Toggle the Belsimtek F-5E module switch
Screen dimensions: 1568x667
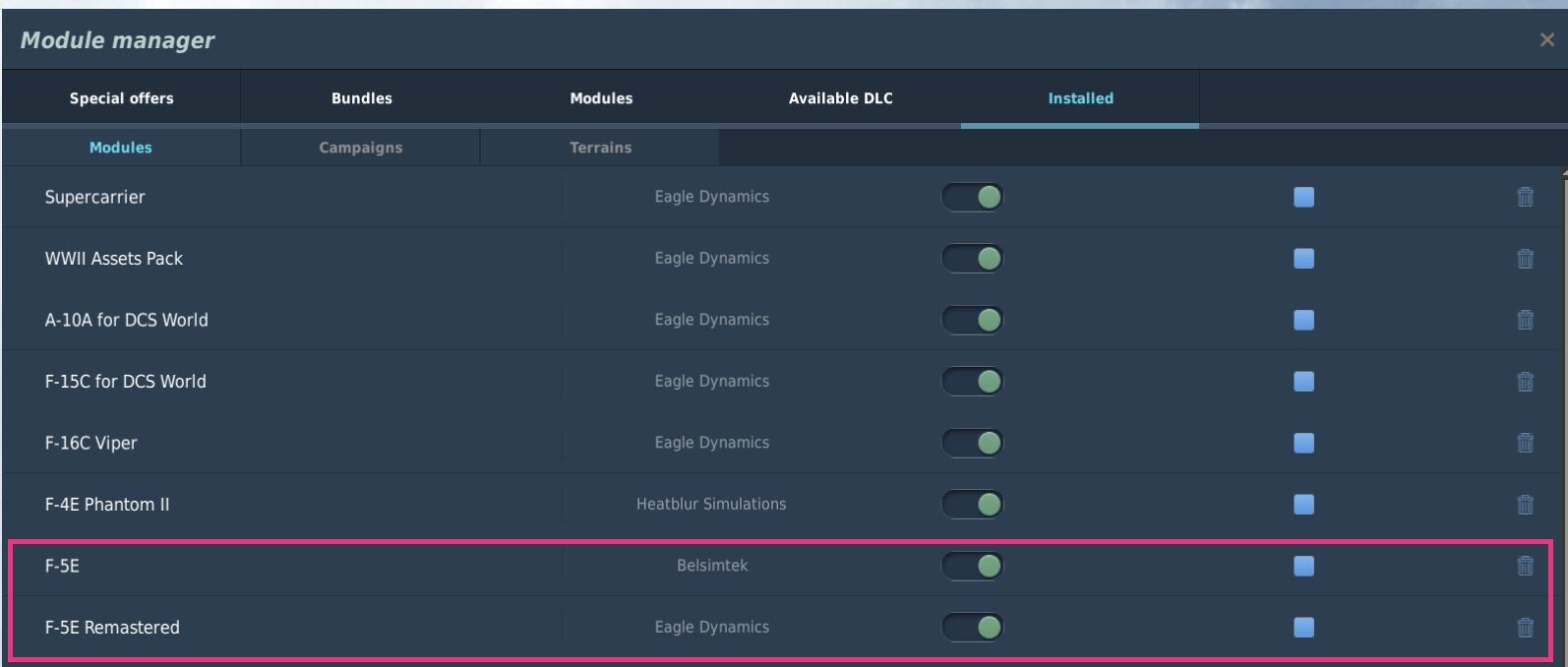972,566
